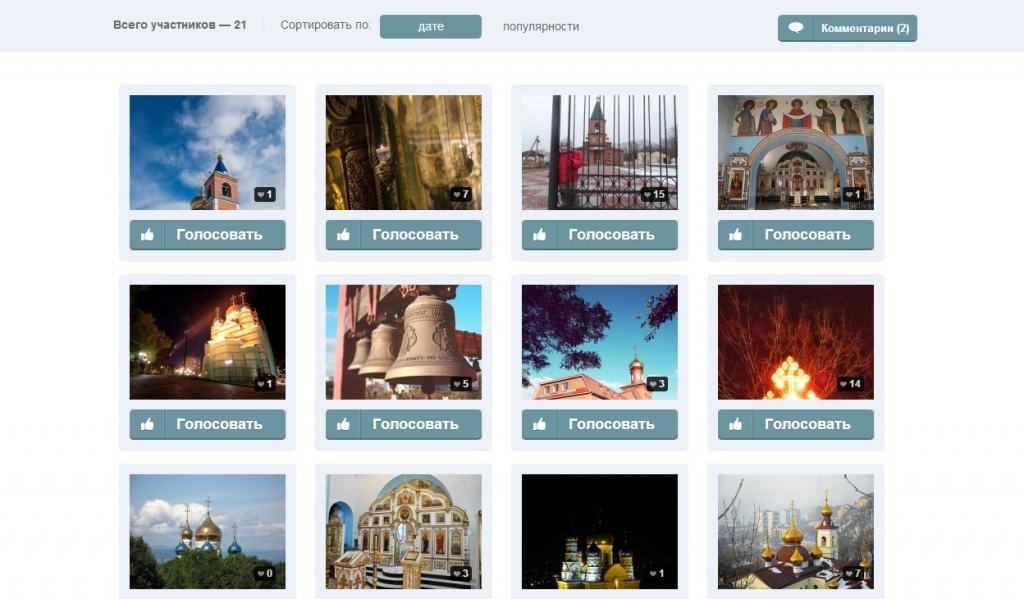Click heart badge with 7 on golden interior photo
Image resolution: width=1024 pixels, height=599 pixels.
[x=459, y=195]
